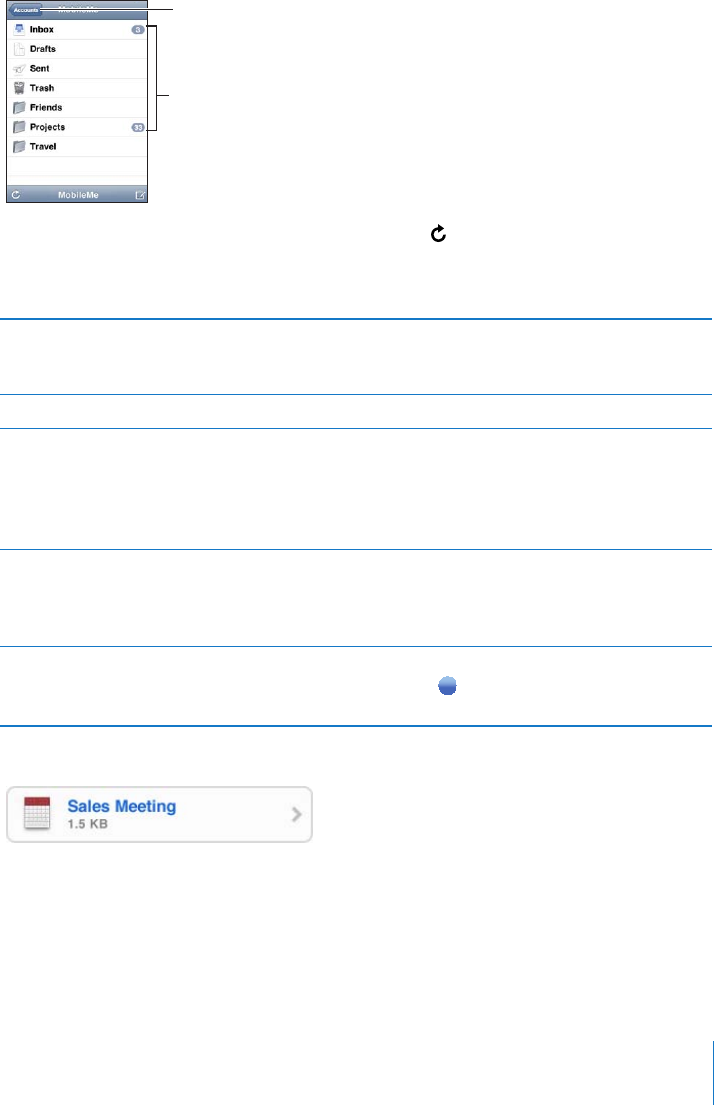The height and width of the screenshot is (1105, 714).
Task: Open the Trash mailbox
Action: pyautogui.click(x=78, y=88)
